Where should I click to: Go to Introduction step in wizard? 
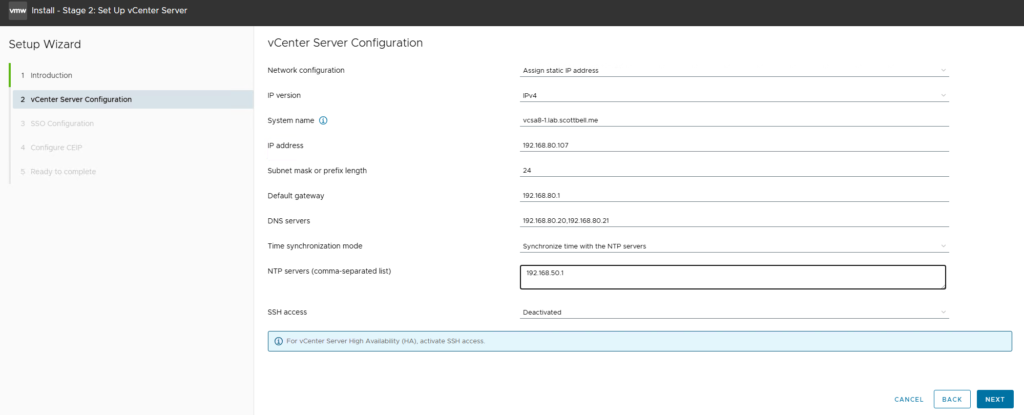pos(51,75)
